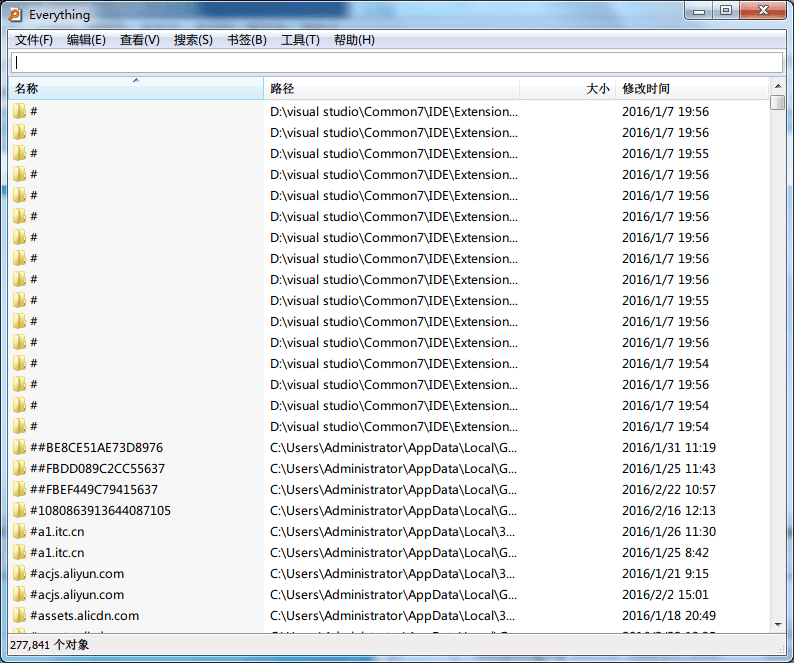
Task: Sort by the 大小 column header
Action: 568,89
